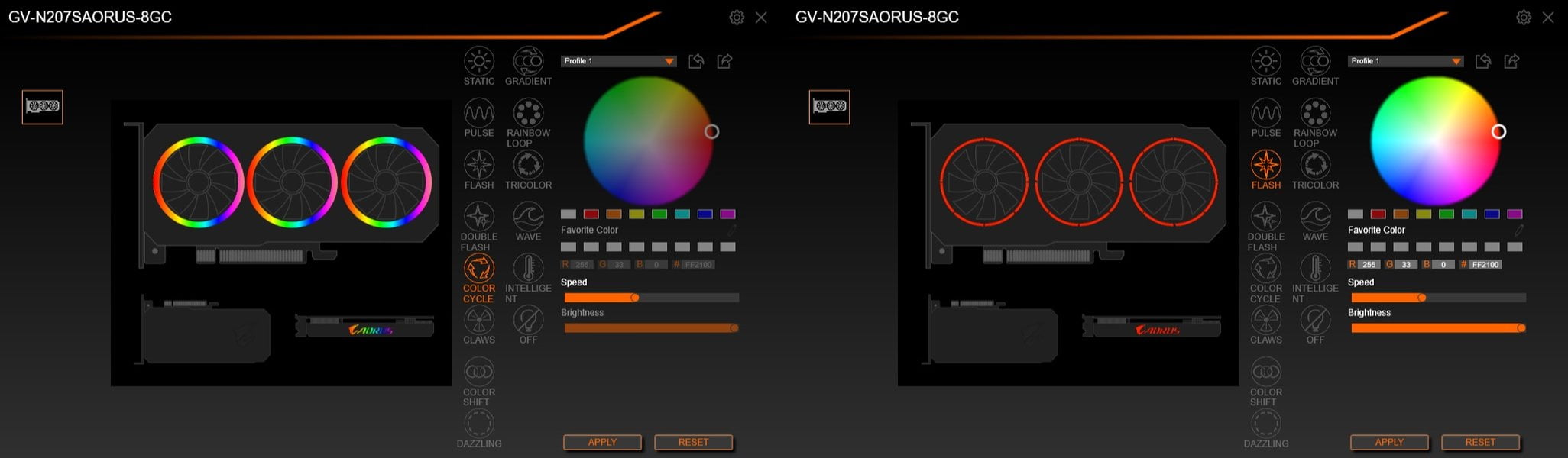The image size is (1568, 458).
Task: Open settings gear in the right window
Action: tap(1524, 17)
